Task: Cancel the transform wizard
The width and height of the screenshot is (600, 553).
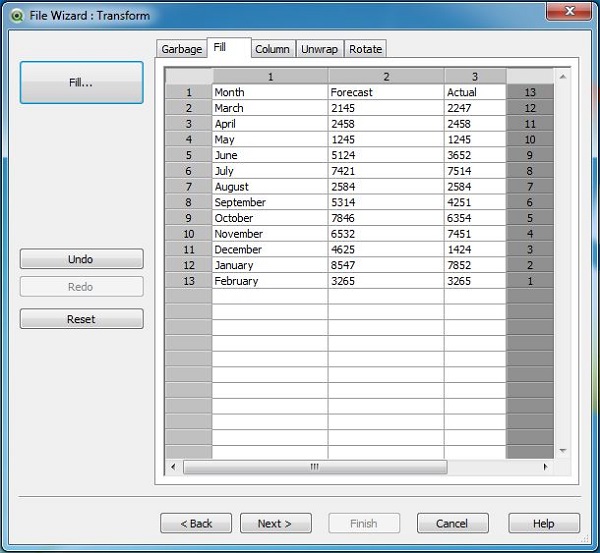Action: pos(452,523)
